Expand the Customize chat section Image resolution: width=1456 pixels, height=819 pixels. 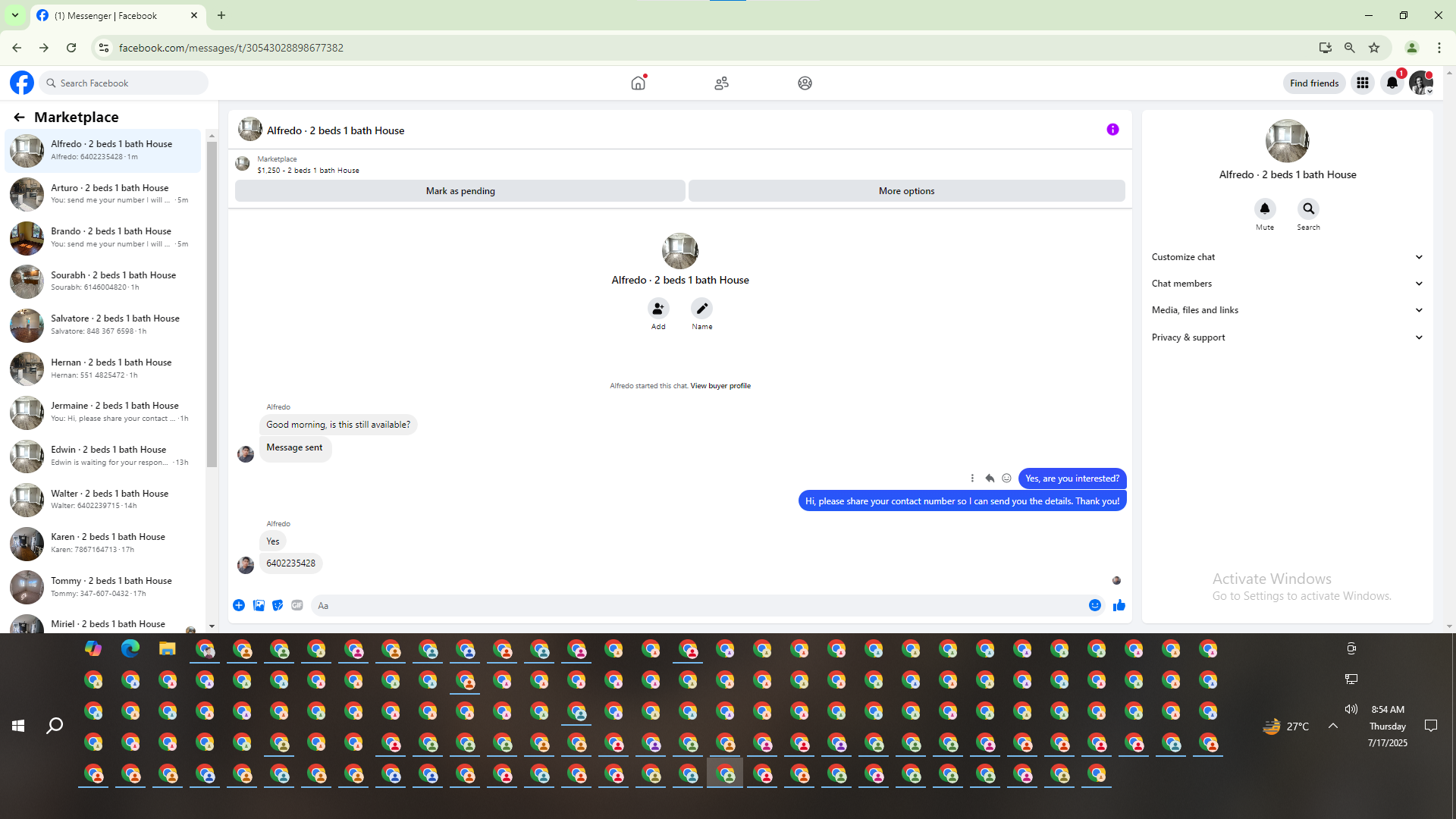(x=1288, y=257)
